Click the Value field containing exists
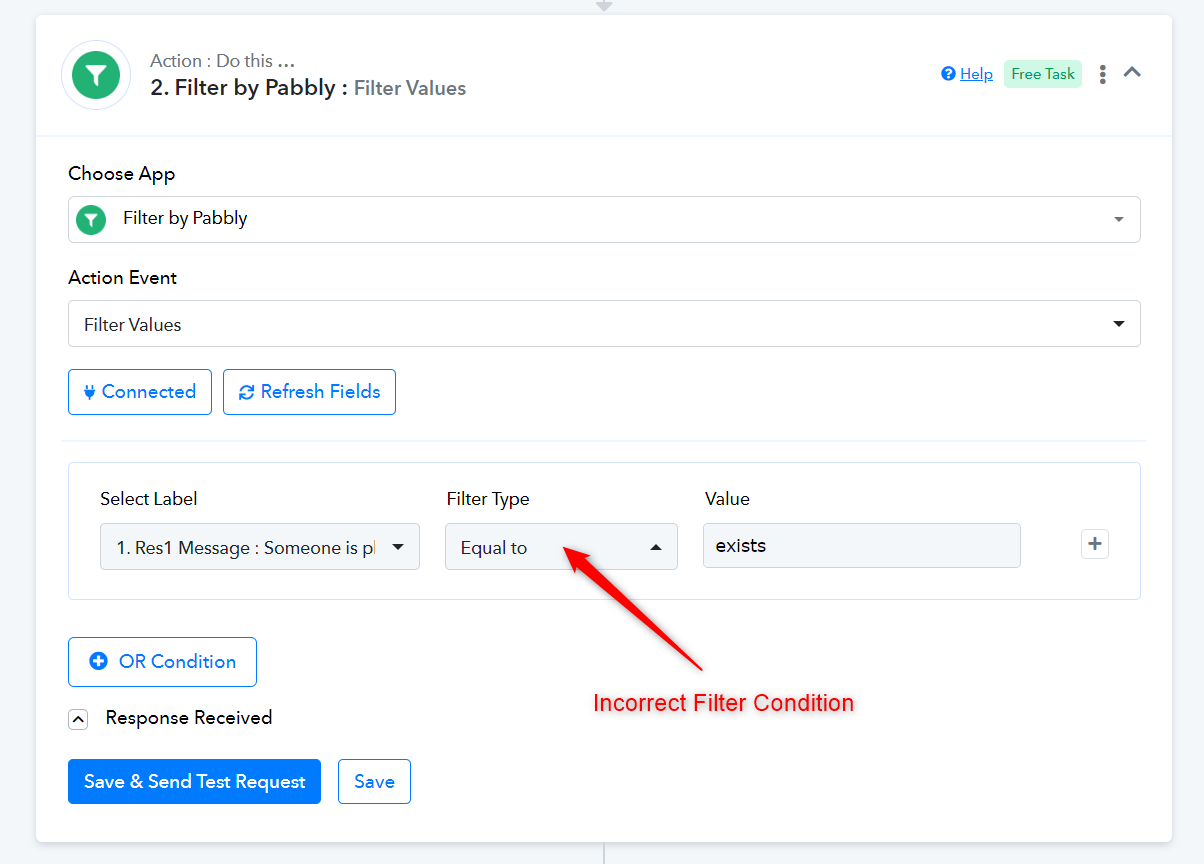Screen dimensions: 1204x864 coord(862,546)
